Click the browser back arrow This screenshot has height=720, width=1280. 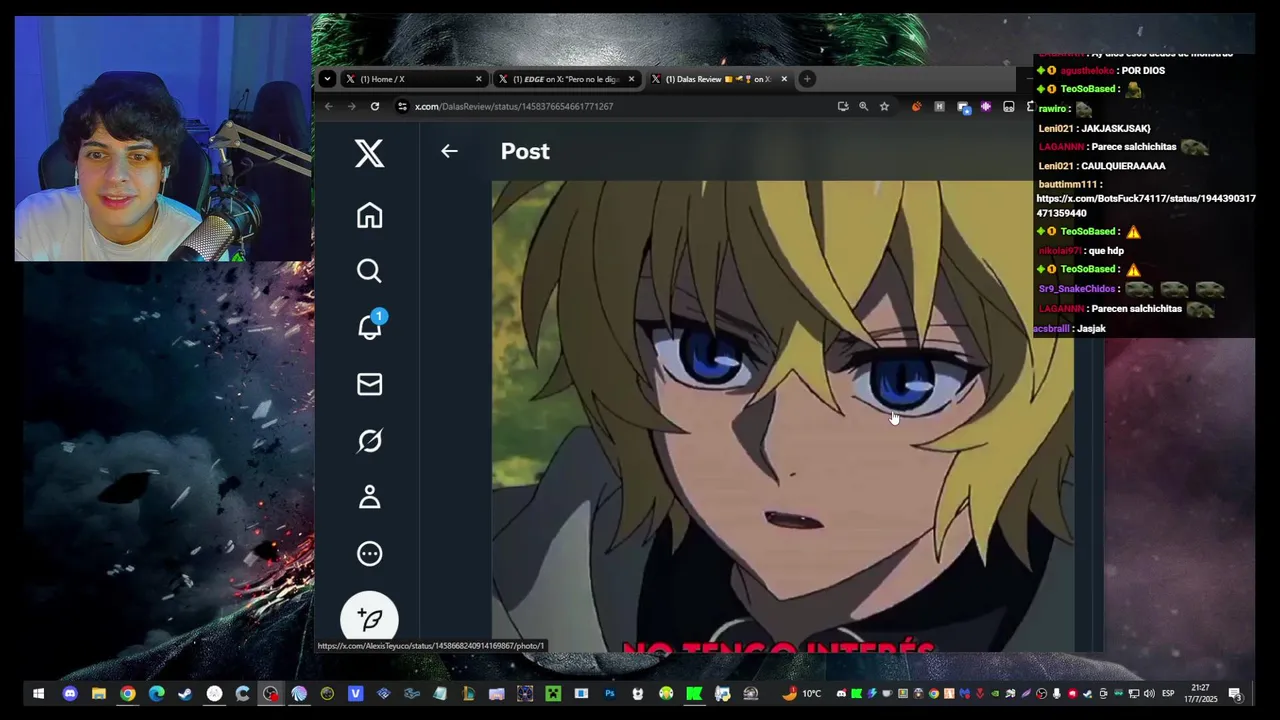tap(328, 106)
